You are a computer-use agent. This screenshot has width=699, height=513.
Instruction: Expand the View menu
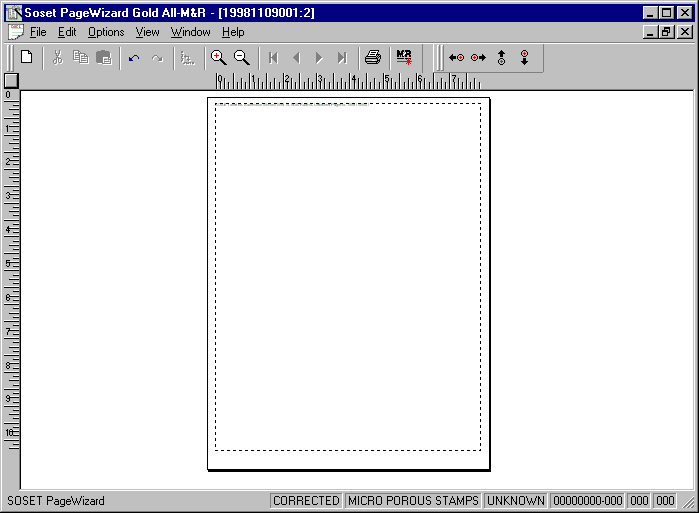tap(148, 32)
